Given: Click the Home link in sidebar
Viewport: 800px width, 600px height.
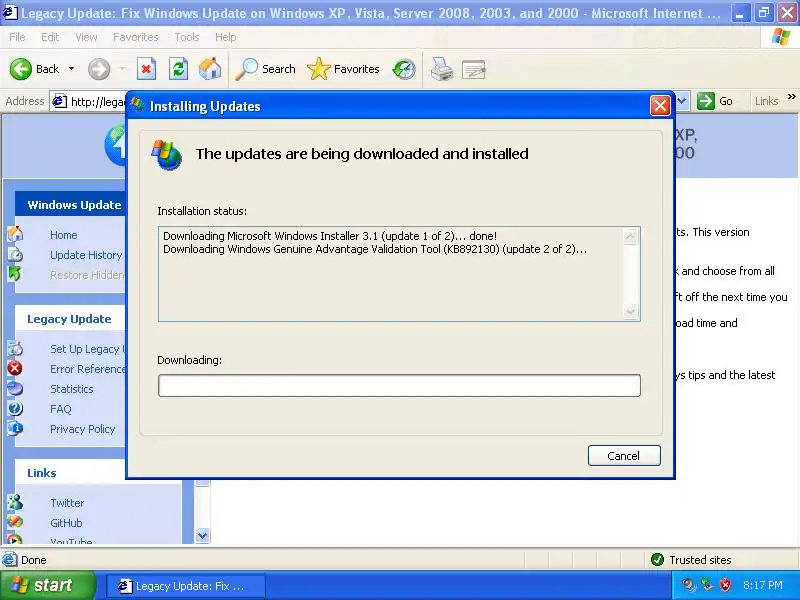Looking at the screenshot, I should point(64,235).
